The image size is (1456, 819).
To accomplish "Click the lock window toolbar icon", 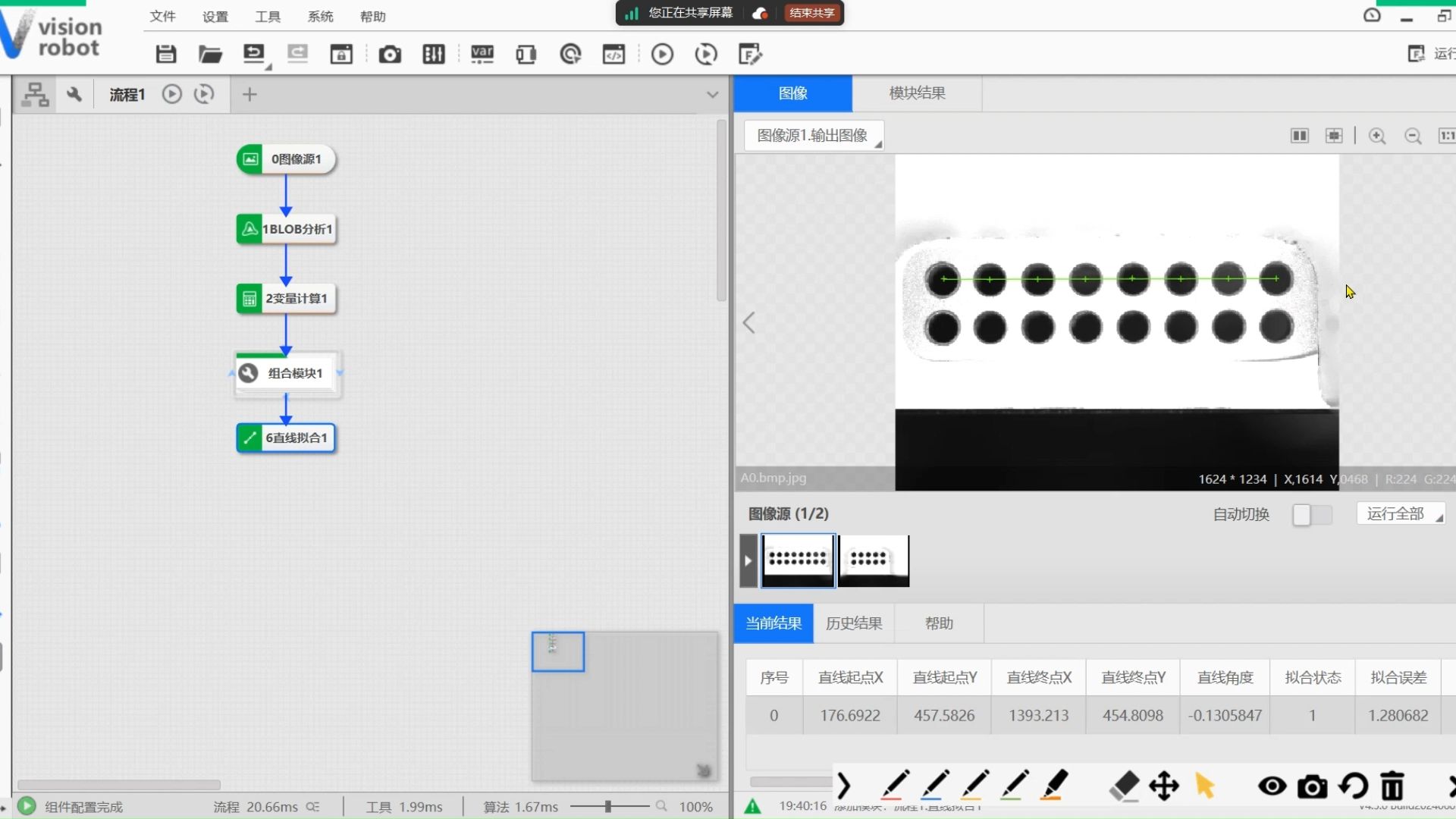I will (x=341, y=54).
